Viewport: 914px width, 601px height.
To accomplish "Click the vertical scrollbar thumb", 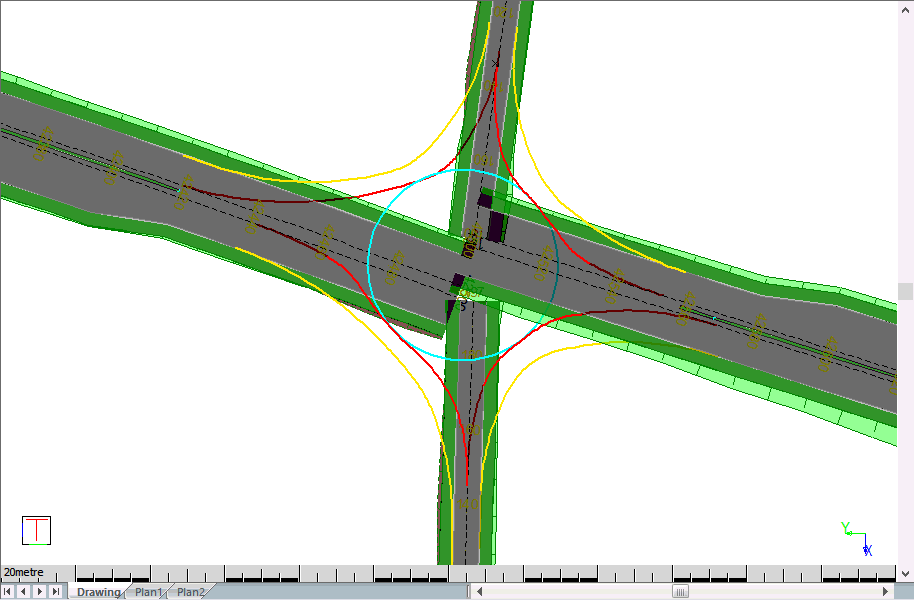I will [x=906, y=291].
